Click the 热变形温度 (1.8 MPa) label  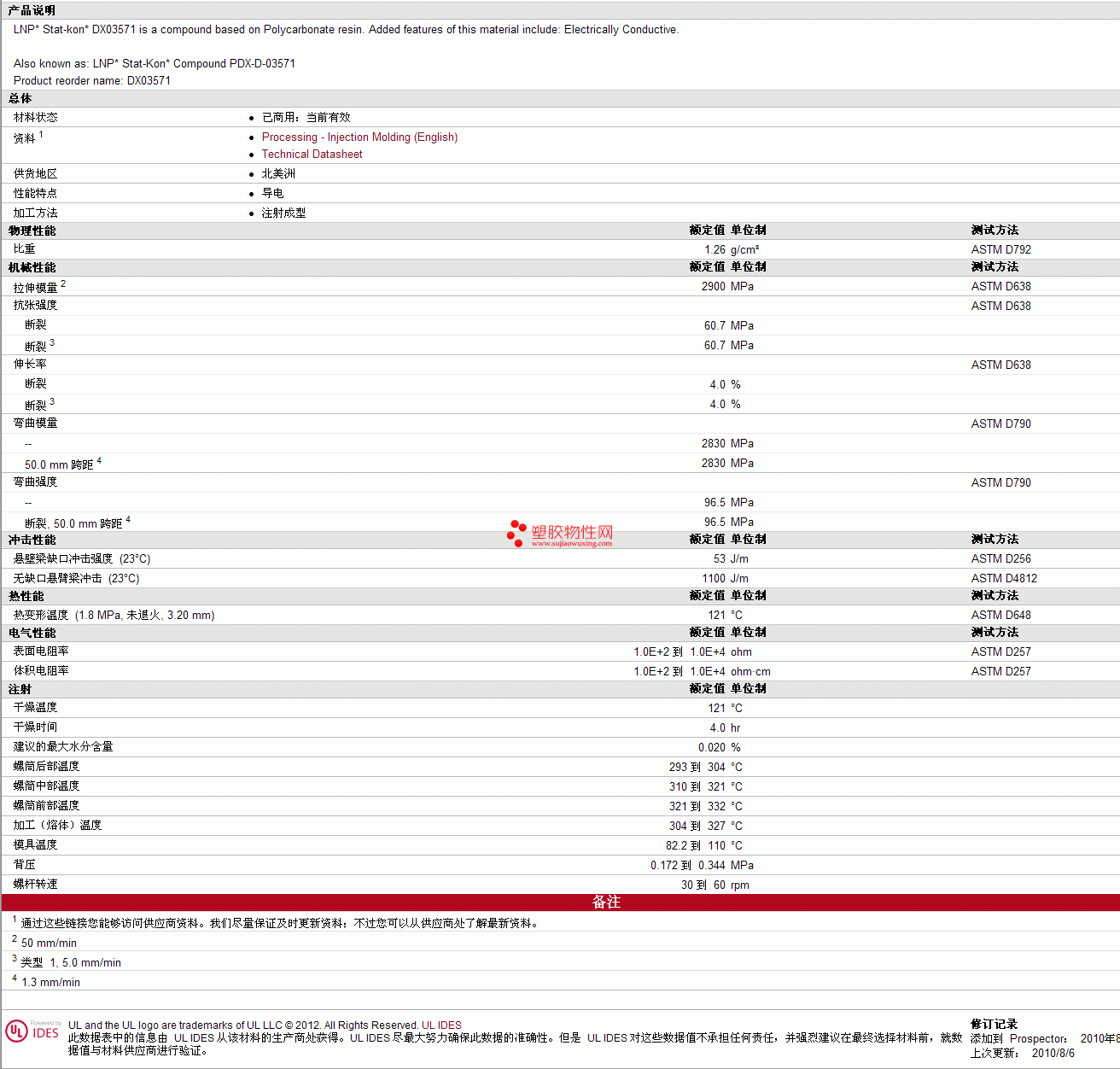pos(114,616)
